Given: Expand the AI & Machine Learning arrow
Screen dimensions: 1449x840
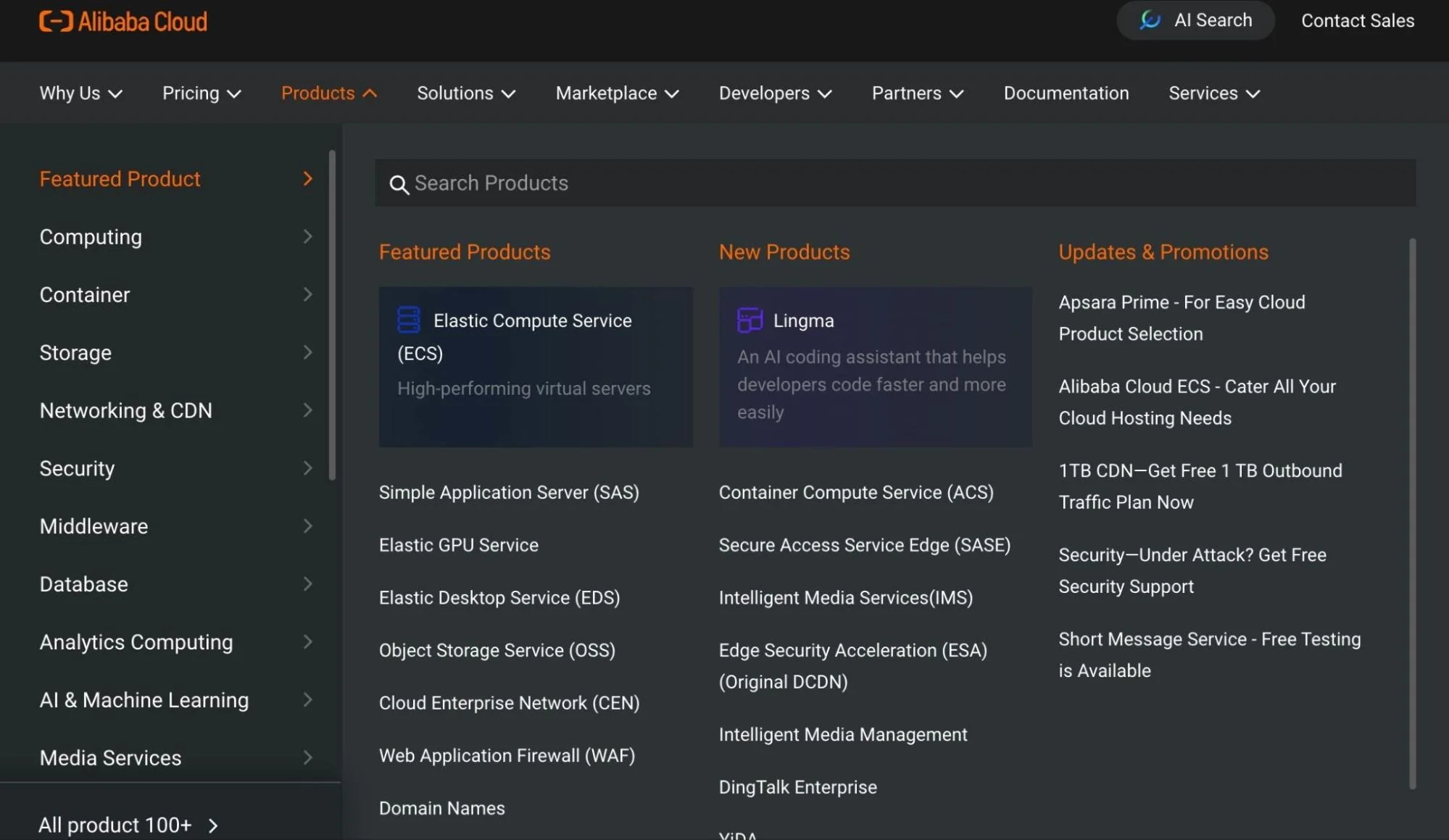Looking at the screenshot, I should point(307,700).
